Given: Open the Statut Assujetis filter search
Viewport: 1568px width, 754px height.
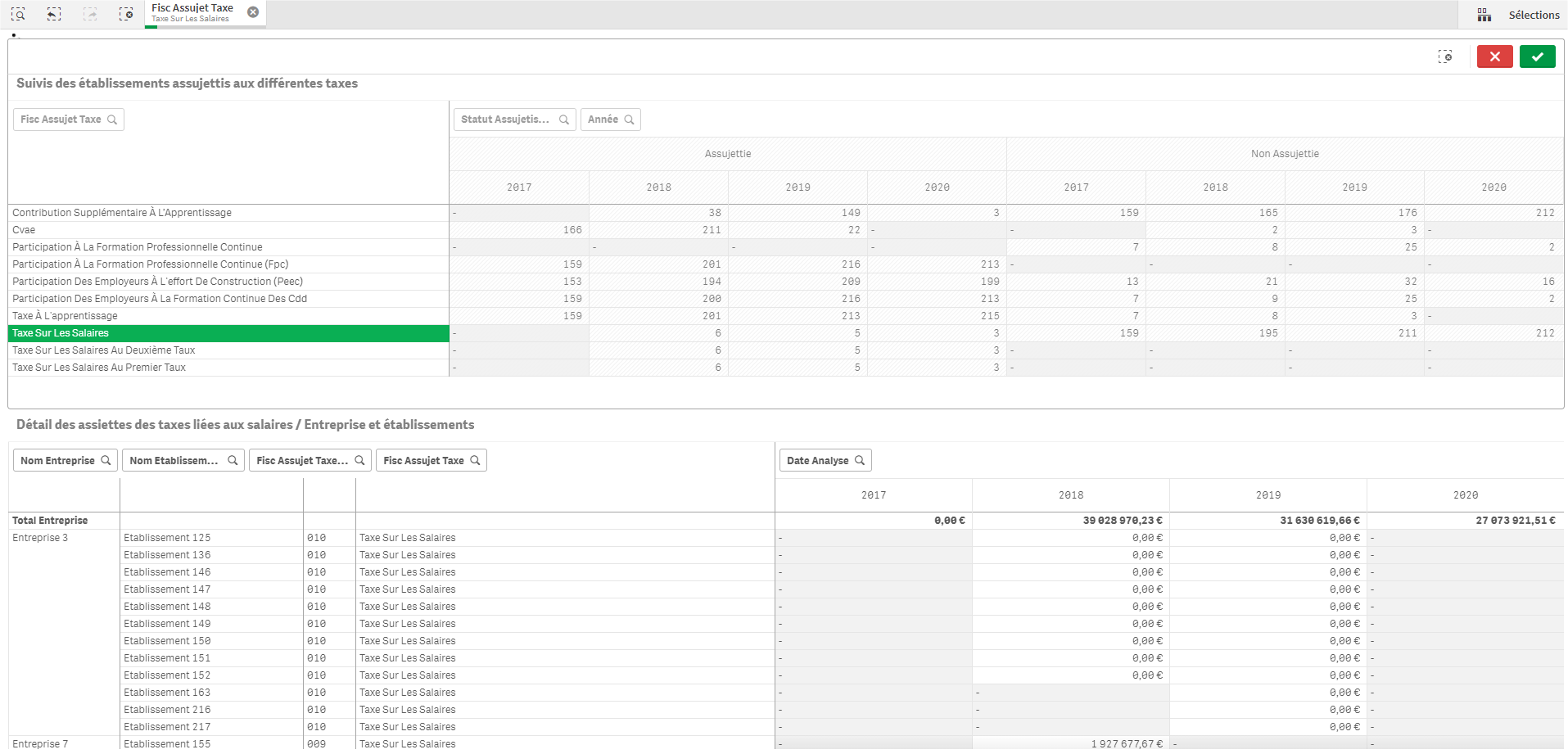Looking at the screenshot, I should click(x=514, y=120).
